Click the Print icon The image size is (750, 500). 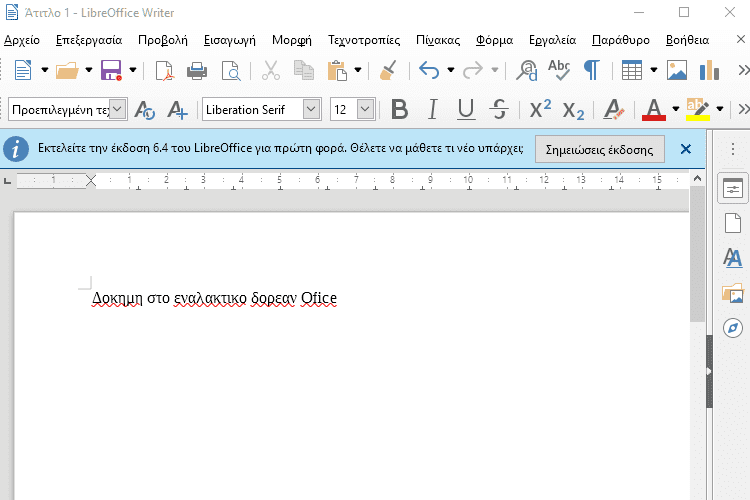[x=197, y=71]
